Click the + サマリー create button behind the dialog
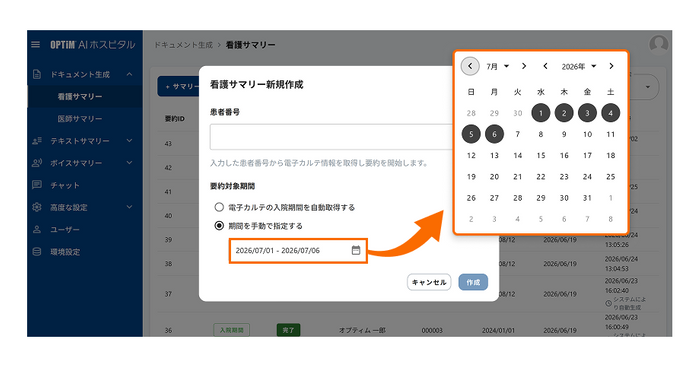This screenshot has height=368, width=700. pos(178,86)
